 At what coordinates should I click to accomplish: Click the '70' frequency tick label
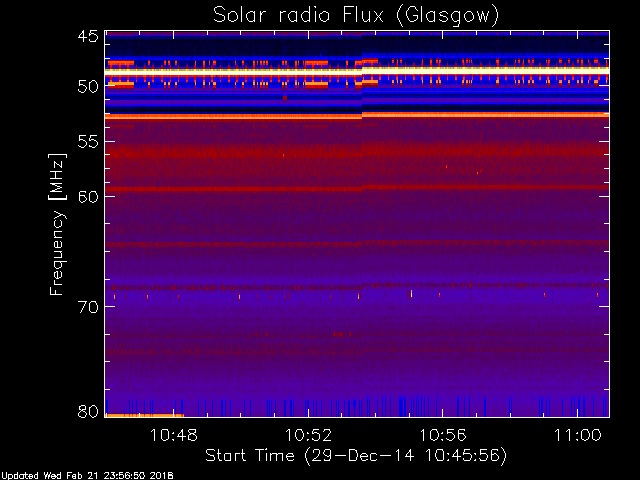click(88, 307)
